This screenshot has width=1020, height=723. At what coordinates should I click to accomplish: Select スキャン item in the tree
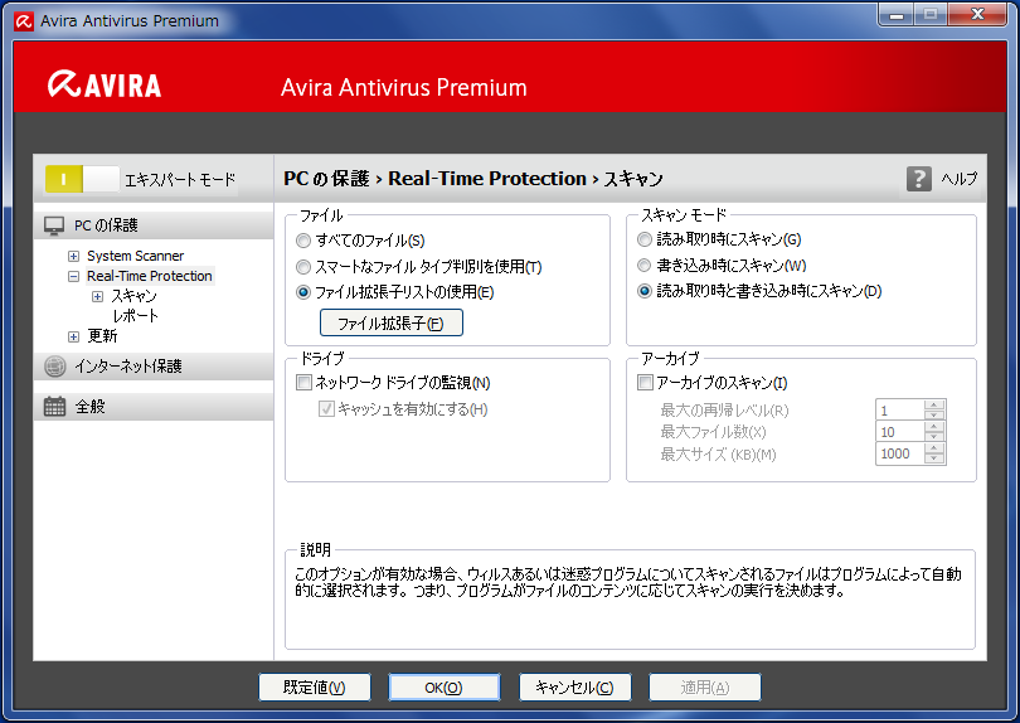pyautogui.click(x=134, y=296)
